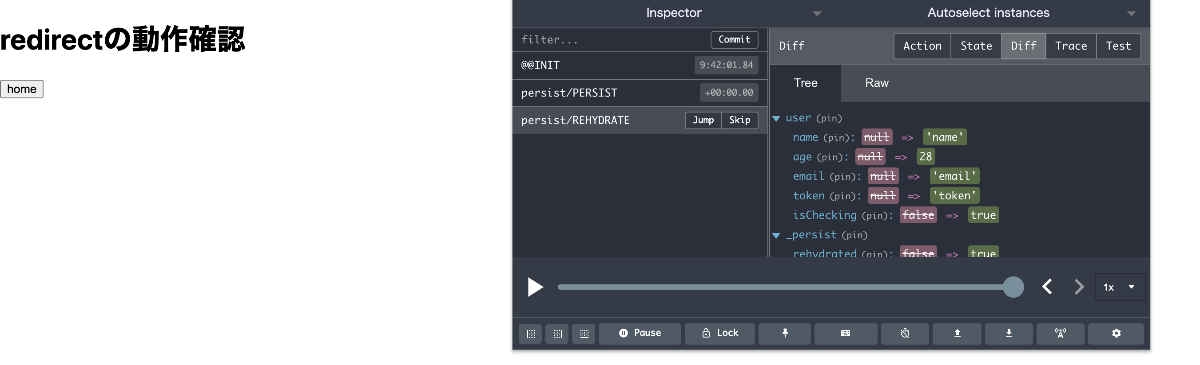Pin the age property
The height and width of the screenshot is (365, 1200).
830,157
